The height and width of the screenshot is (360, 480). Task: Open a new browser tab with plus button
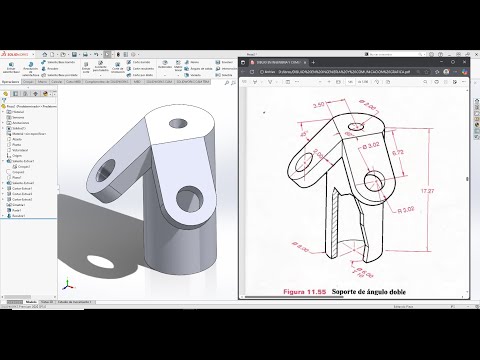(x=313, y=62)
